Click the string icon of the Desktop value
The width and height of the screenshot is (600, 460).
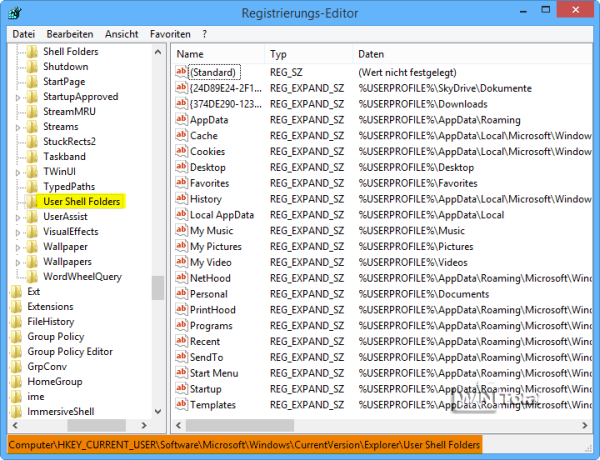[181, 166]
